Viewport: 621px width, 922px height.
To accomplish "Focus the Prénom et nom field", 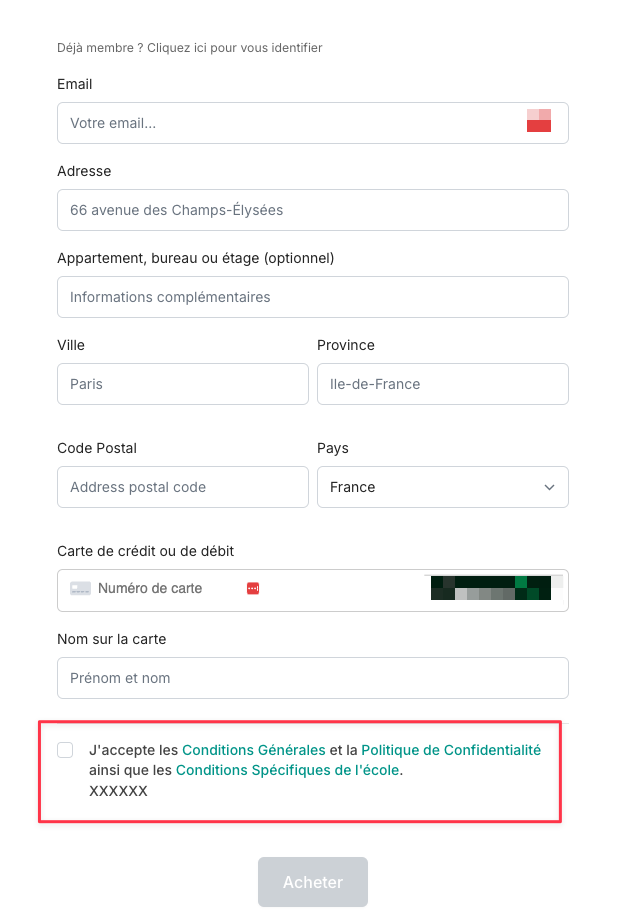I will (313, 678).
